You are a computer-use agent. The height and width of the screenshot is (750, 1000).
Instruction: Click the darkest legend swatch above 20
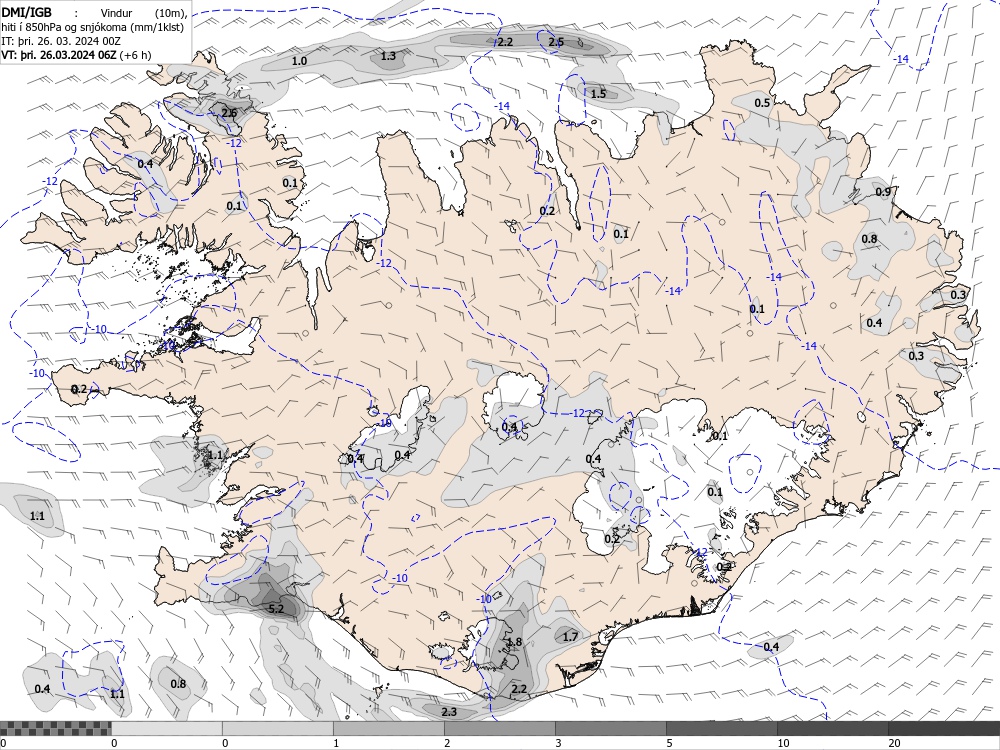(944, 728)
